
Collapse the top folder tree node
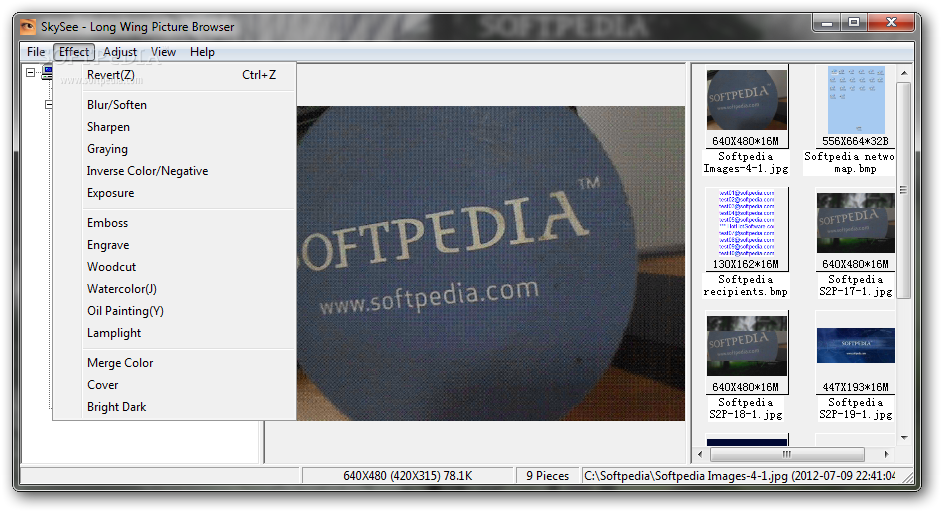click(31, 73)
